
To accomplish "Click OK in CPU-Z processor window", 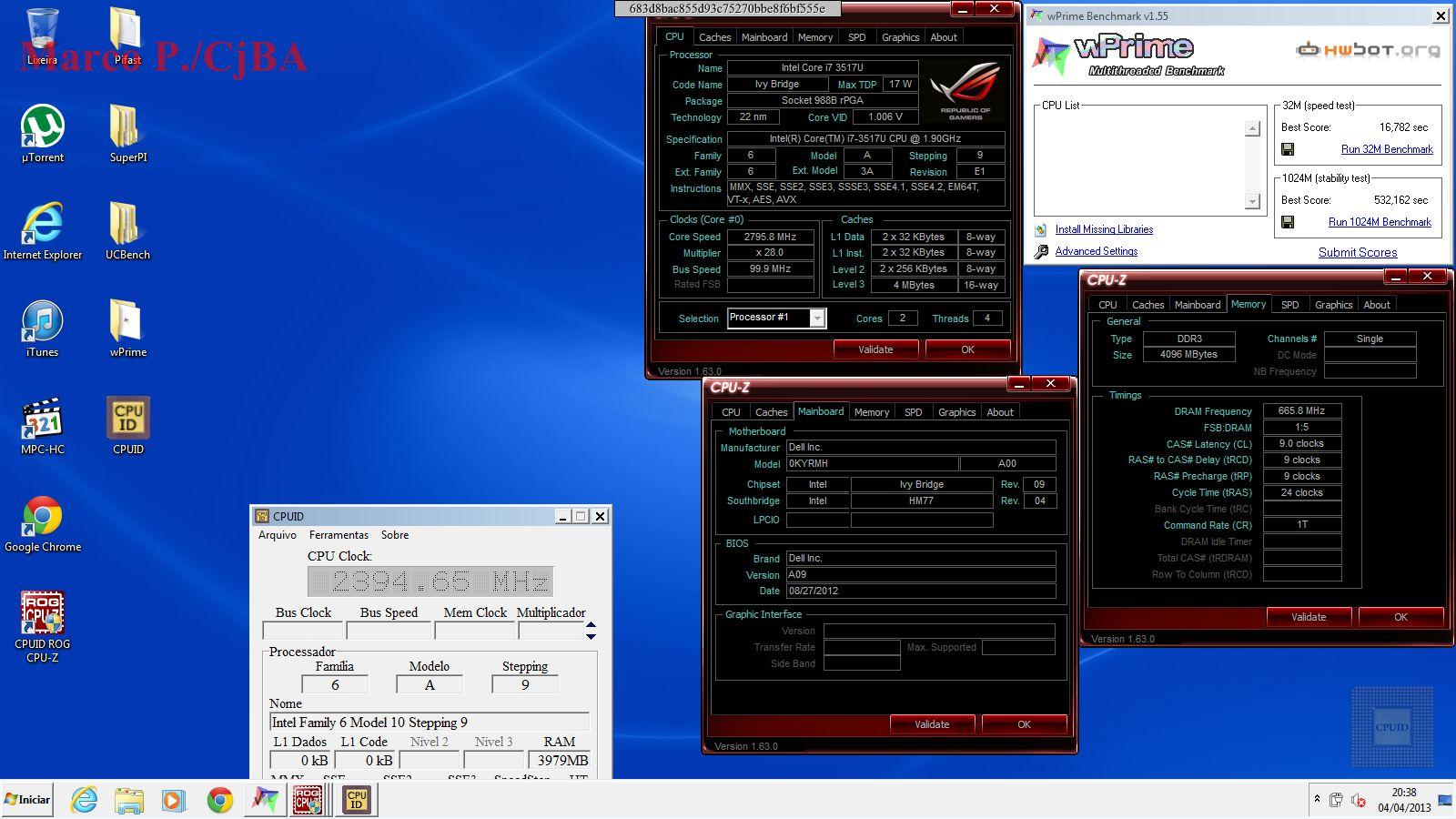I will (967, 349).
